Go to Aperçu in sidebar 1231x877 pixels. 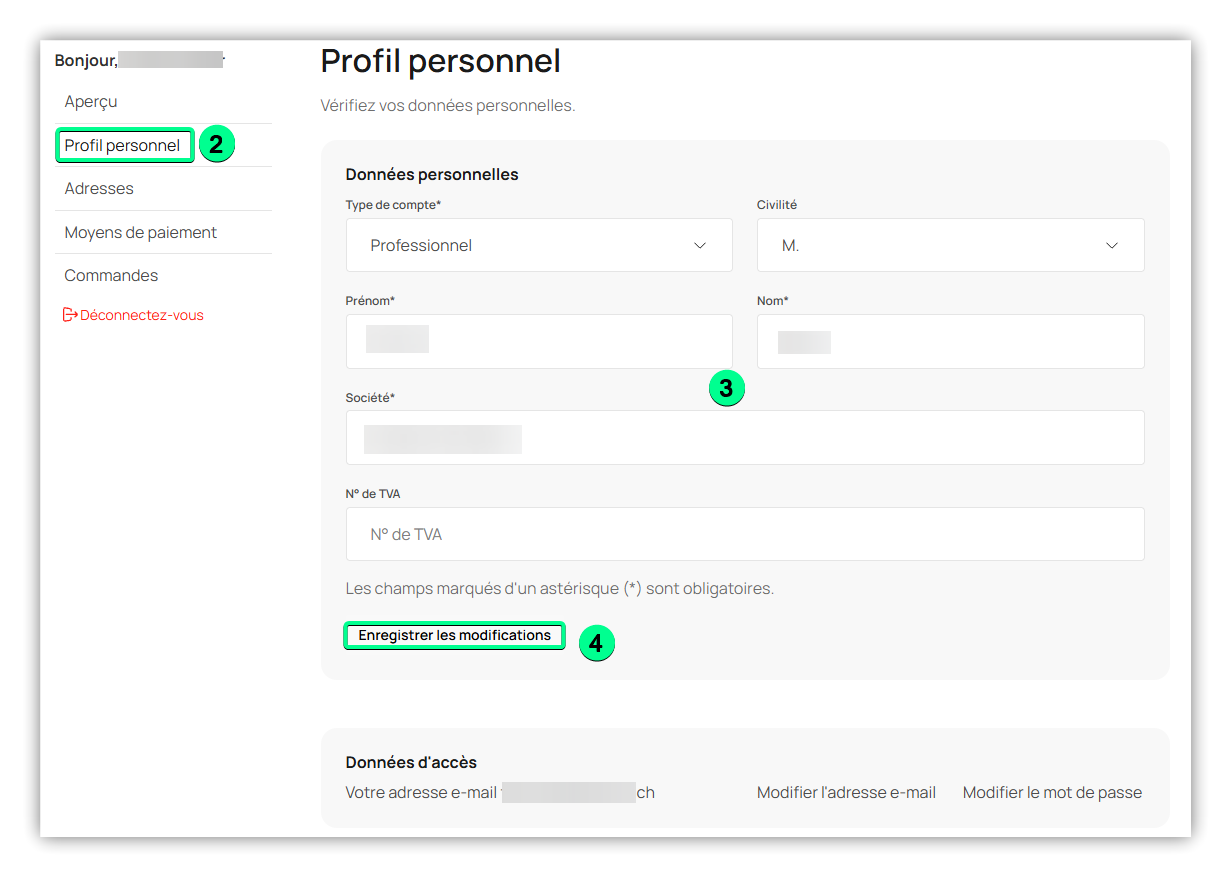[91, 102]
